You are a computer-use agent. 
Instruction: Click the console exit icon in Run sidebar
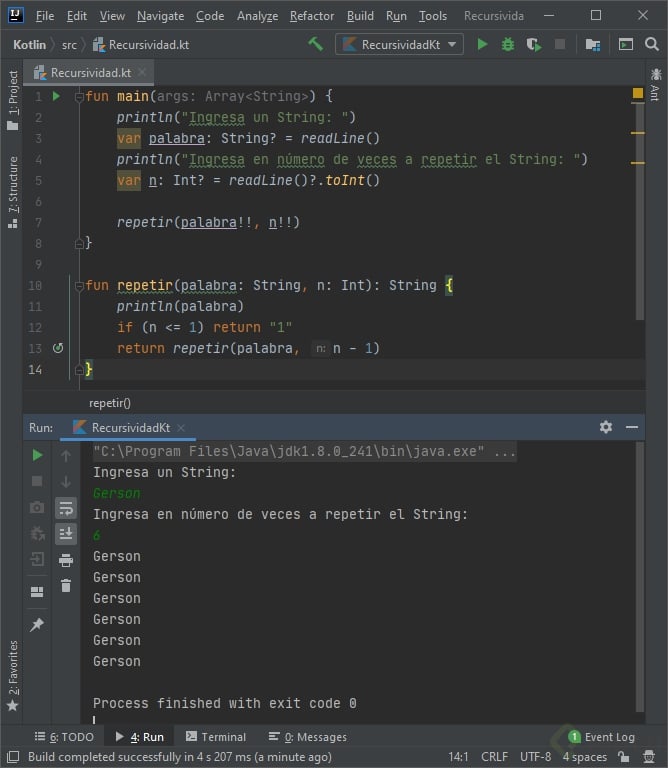(37, 559)
